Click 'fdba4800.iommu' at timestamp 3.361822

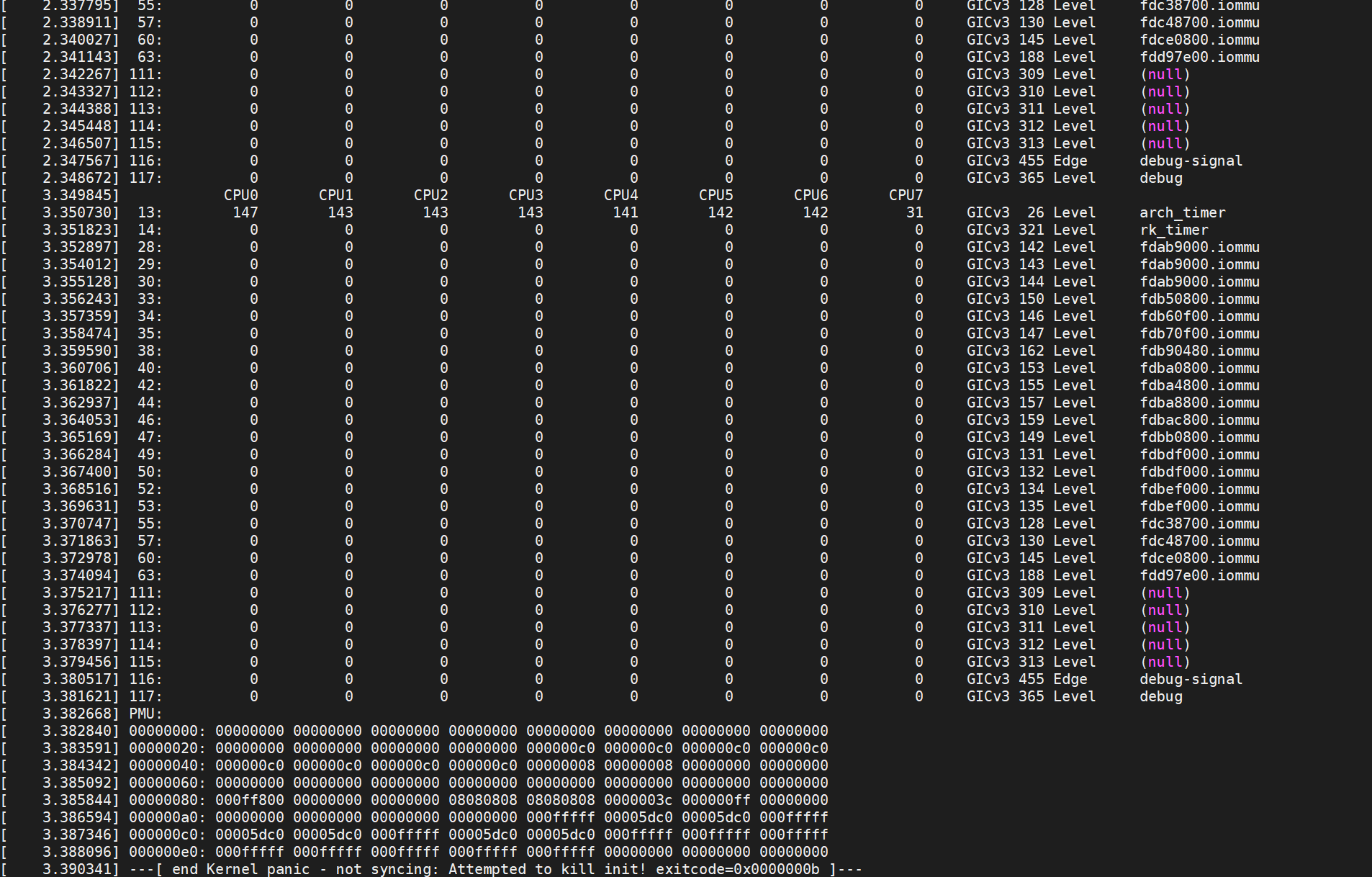coord(1199,385)
